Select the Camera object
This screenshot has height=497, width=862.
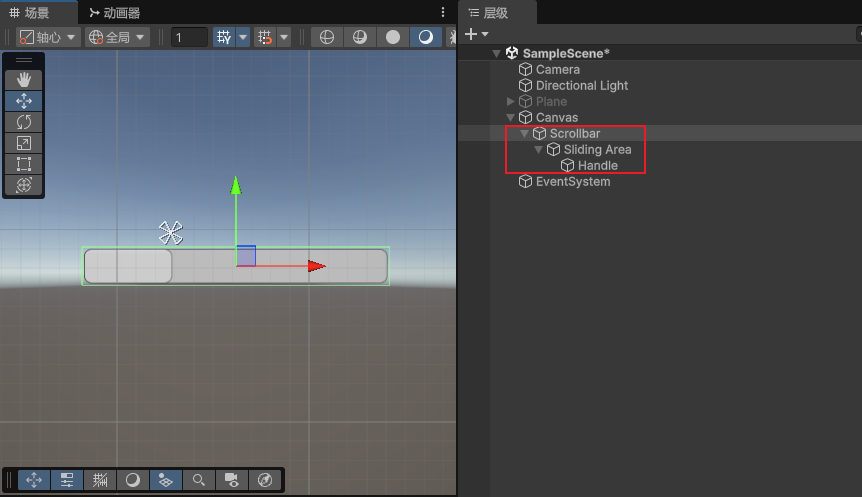(557, 69)
